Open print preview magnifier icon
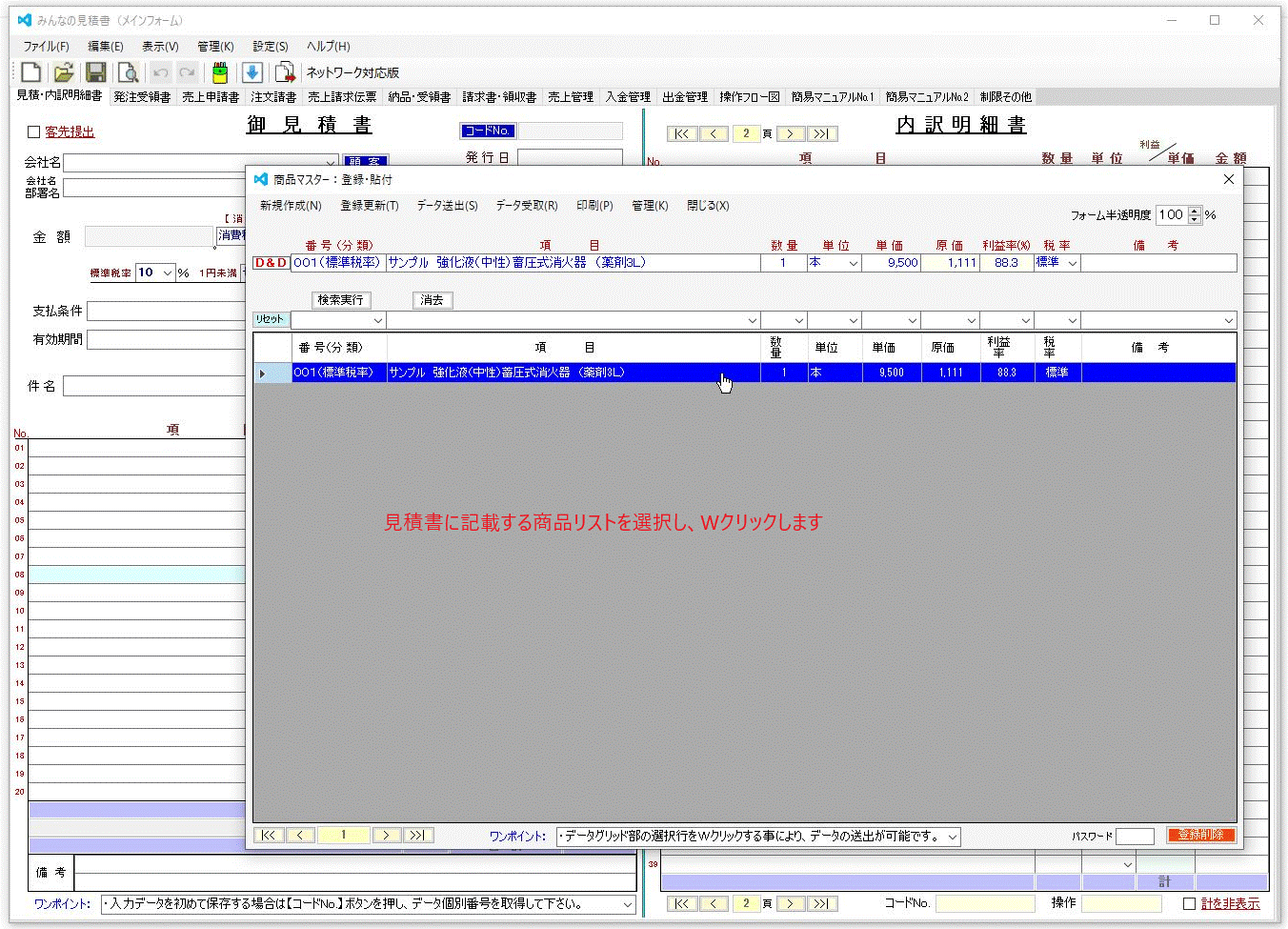This screenshot has height=929, width=1288. point(128,72)
